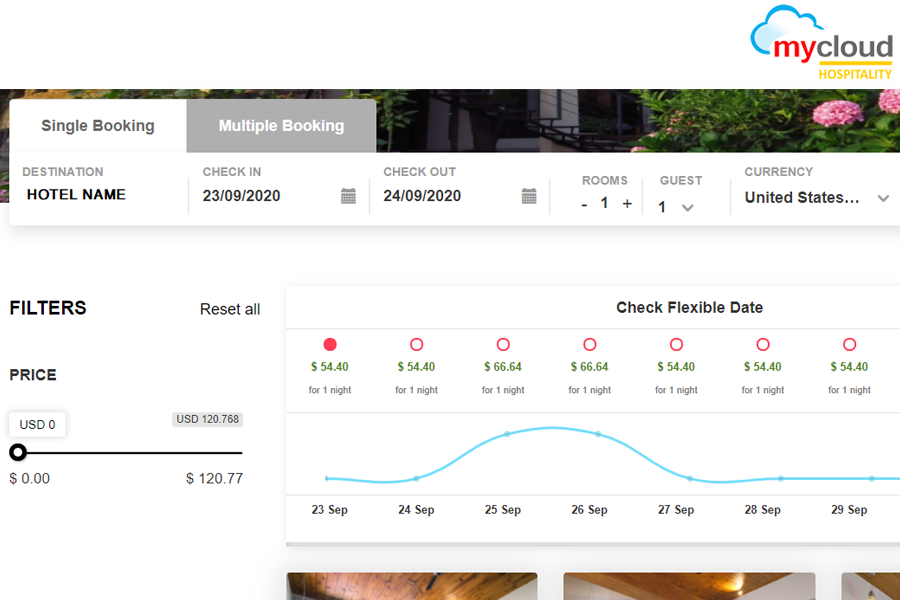Click the chart data point for 25 Sep
The height and width of the screenshot is (600, 900).
coord(507,434)
